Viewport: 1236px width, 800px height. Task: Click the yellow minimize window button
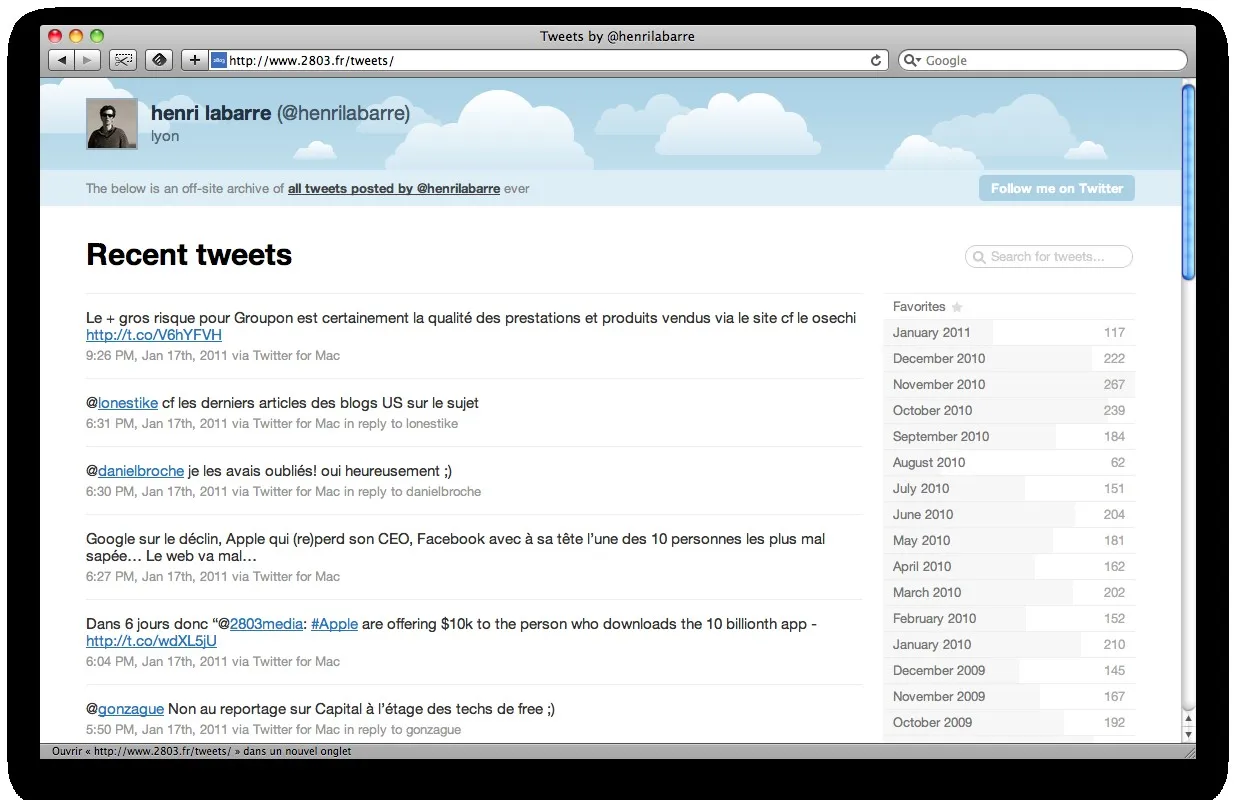coord(77,36)
